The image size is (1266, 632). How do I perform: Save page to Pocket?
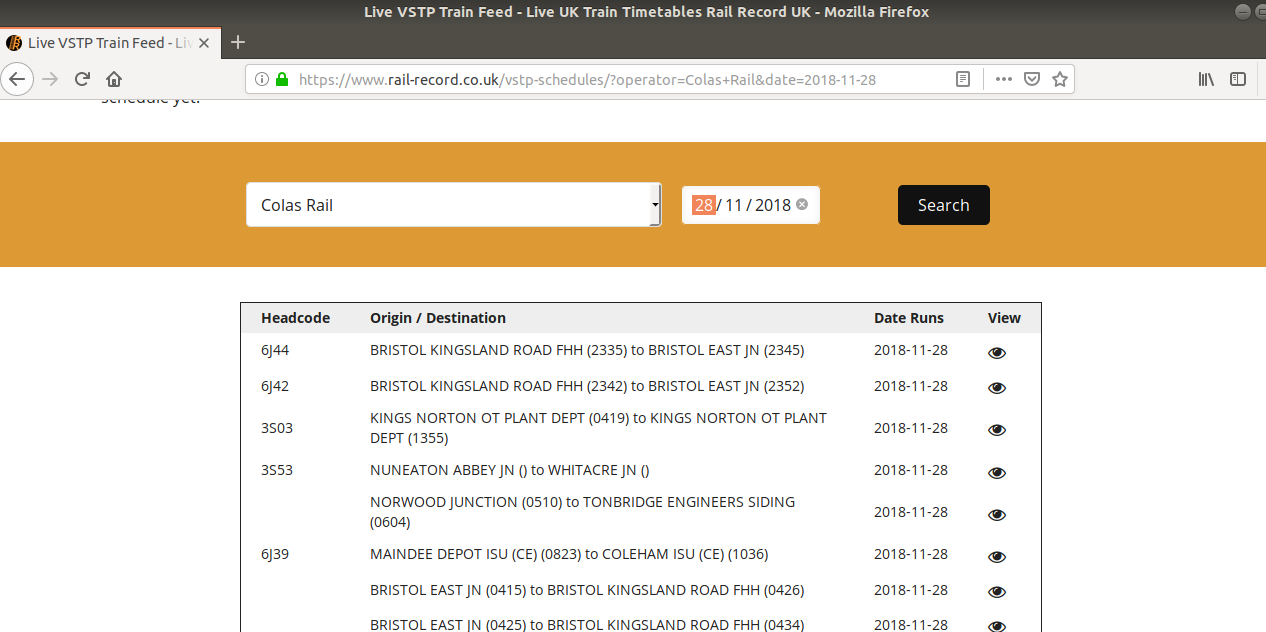tap(1032, 79)
